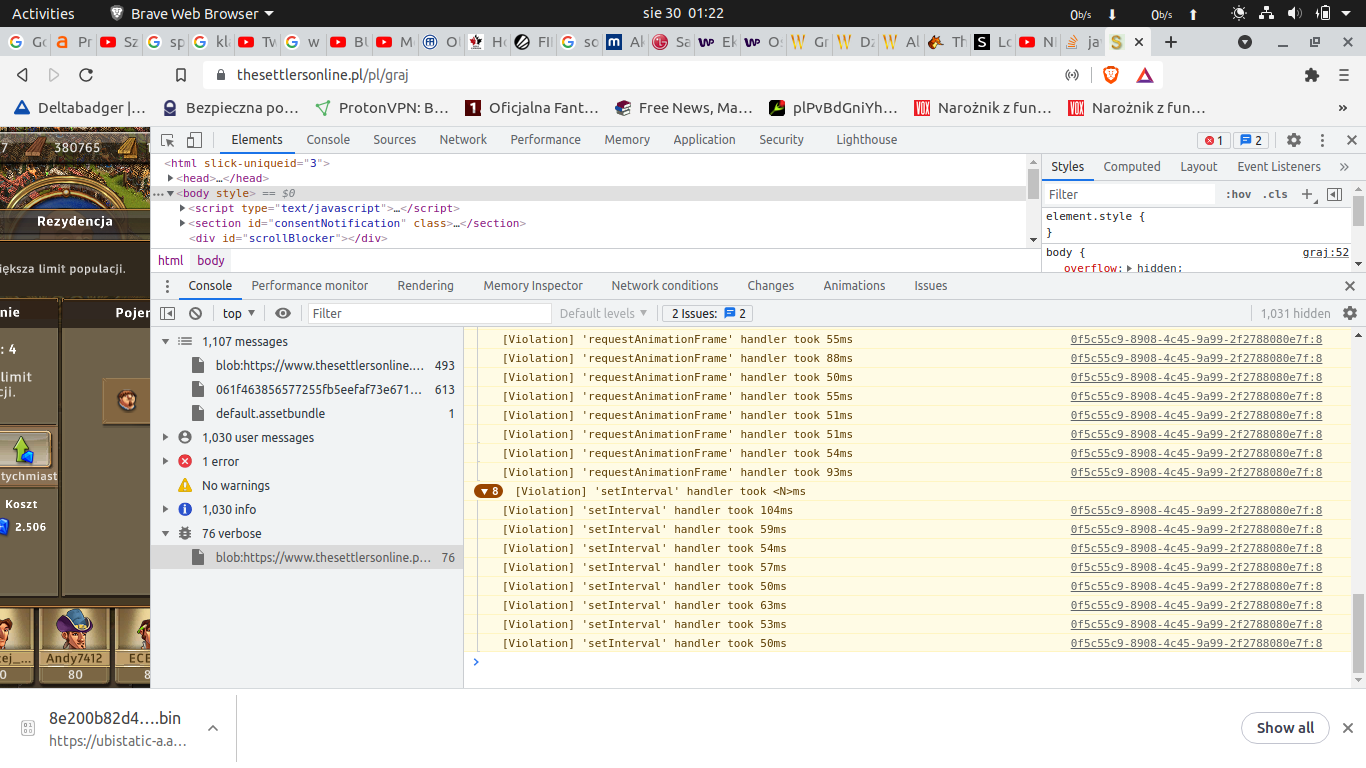
Task: Expand the 1 error group
Action: click(166, 461)
